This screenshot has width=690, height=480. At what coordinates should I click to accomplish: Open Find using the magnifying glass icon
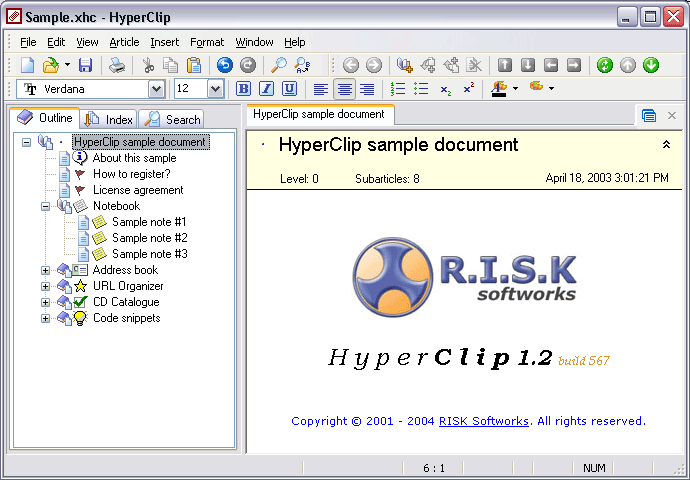pyautogui.click(x=279, y=65)
